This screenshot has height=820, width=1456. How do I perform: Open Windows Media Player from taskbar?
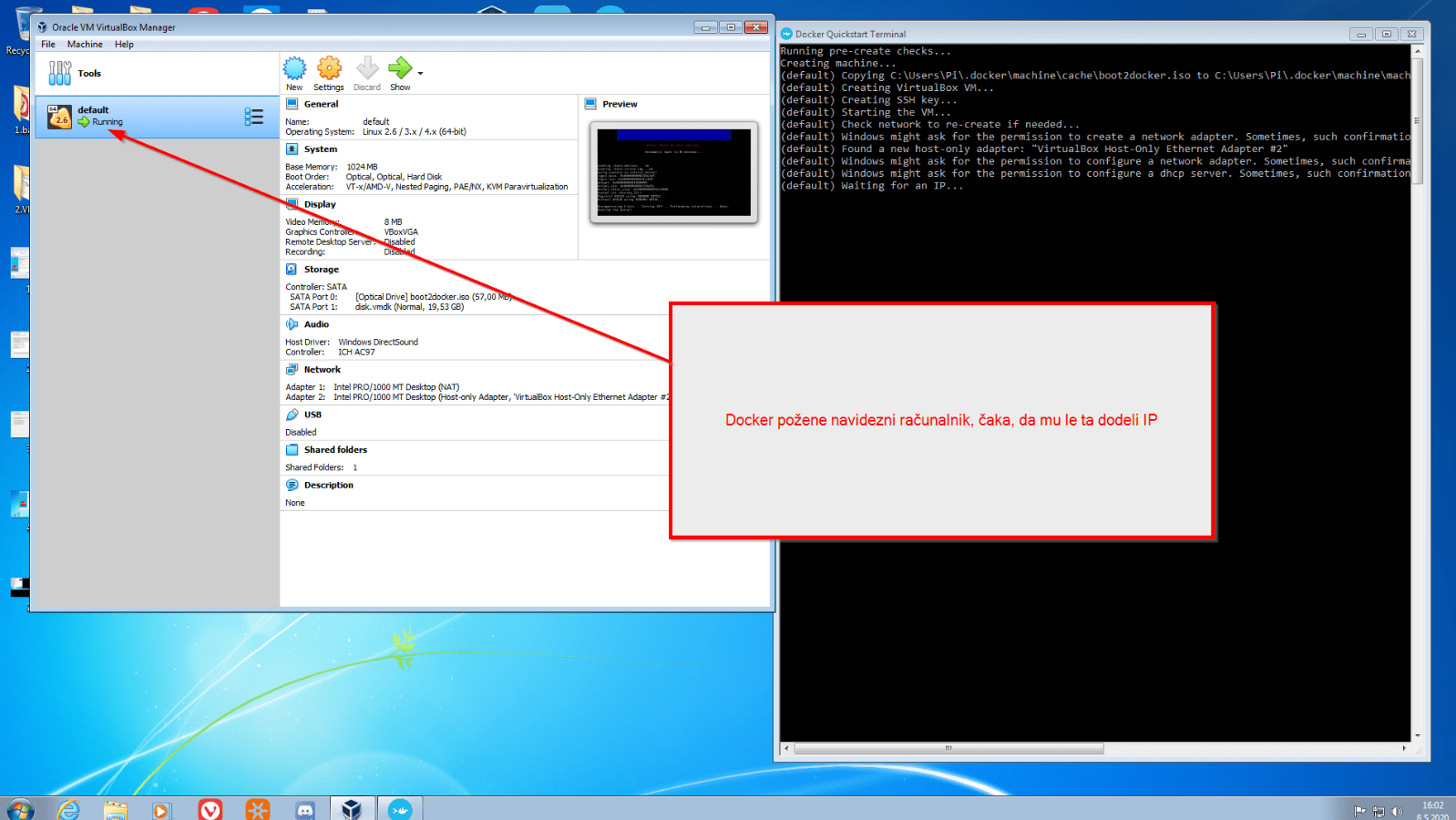tap(161, 810)
